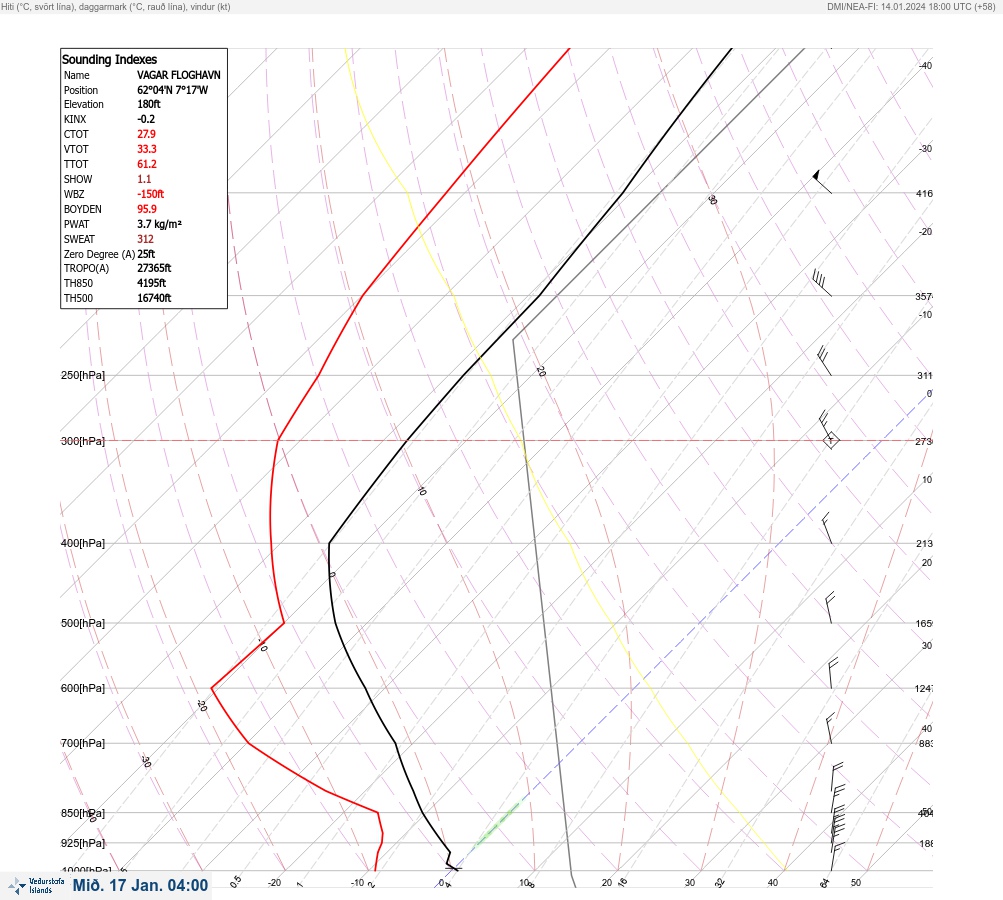Click the TH500 value 16740ft

[x=154, y=298]
